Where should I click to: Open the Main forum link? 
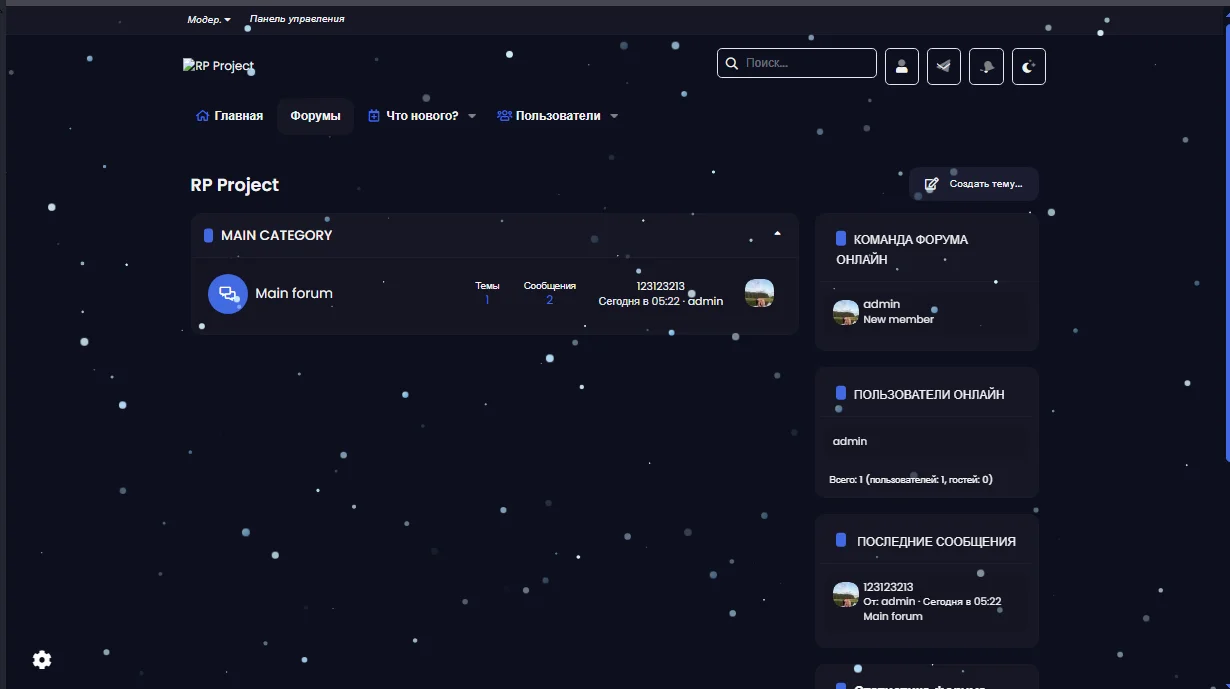click(294, 293)
